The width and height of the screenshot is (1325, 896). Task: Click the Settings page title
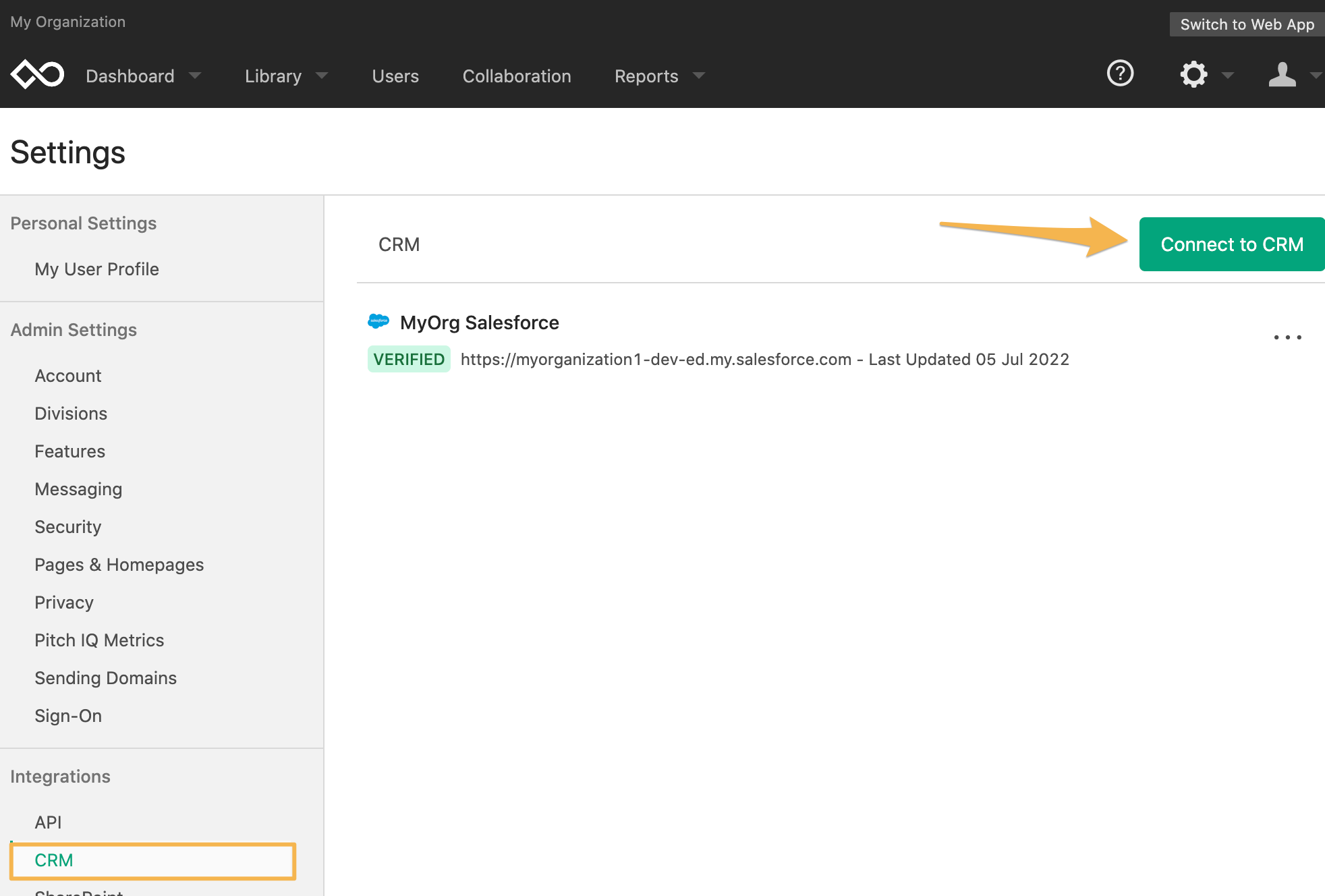pos(67,152)
